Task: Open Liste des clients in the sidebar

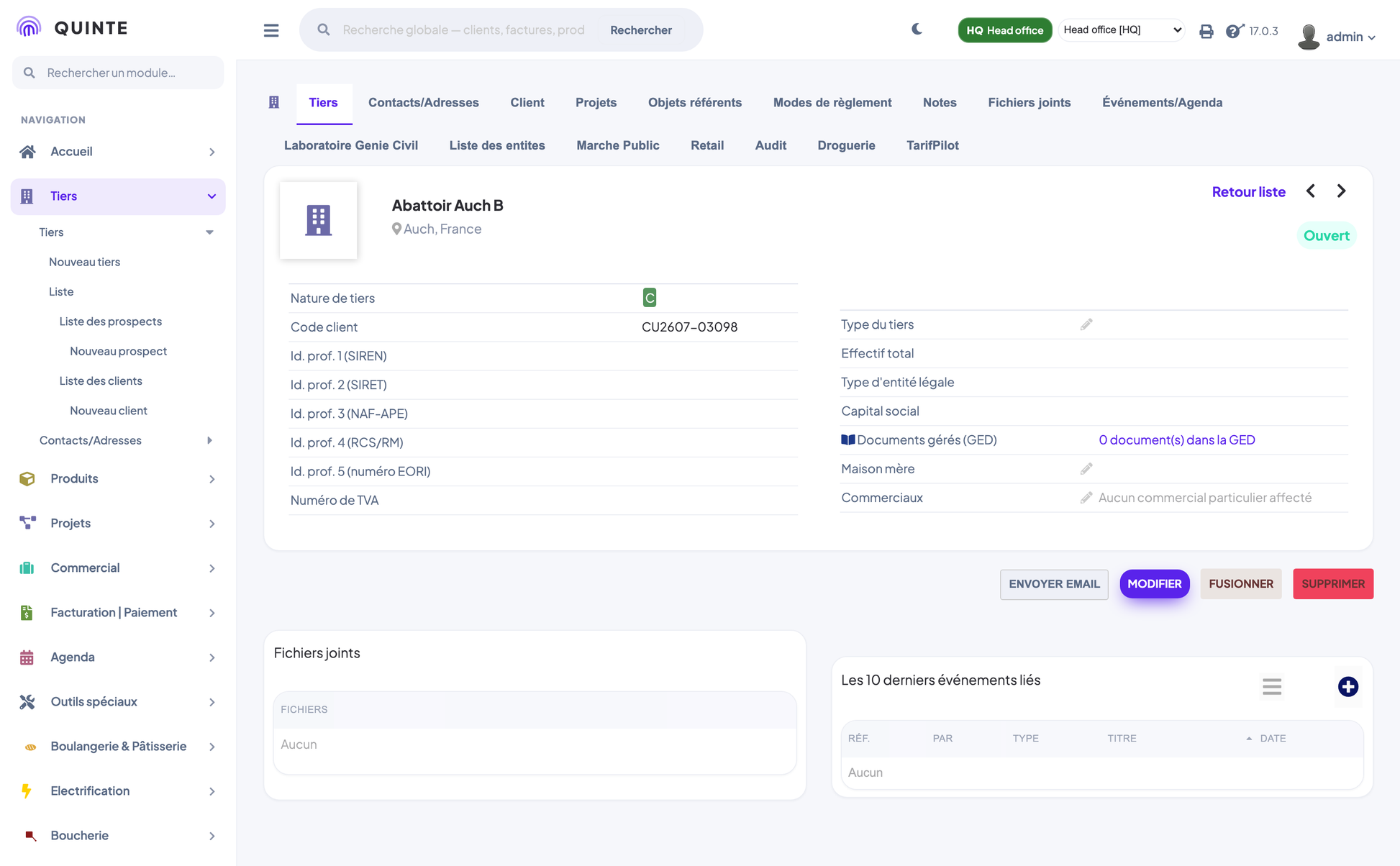Action: tap(101, 381)
